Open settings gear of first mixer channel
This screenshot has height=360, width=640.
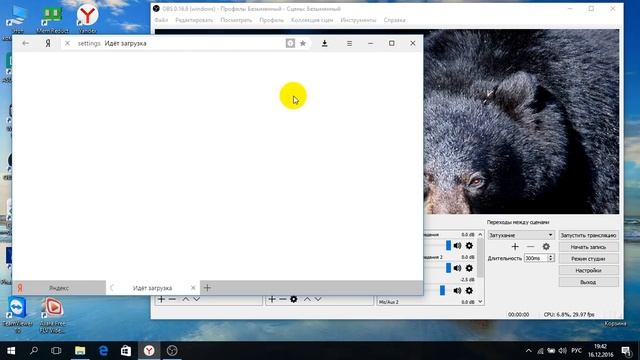[x=469, y=245]
